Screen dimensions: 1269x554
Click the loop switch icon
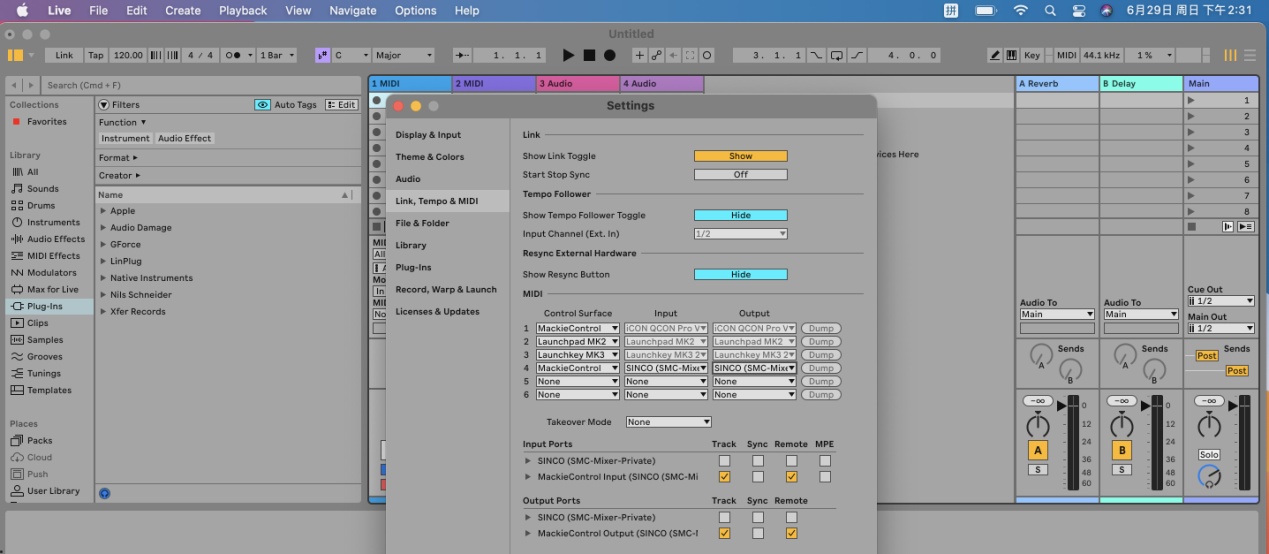pyautogui.click(x=836, y=55)
